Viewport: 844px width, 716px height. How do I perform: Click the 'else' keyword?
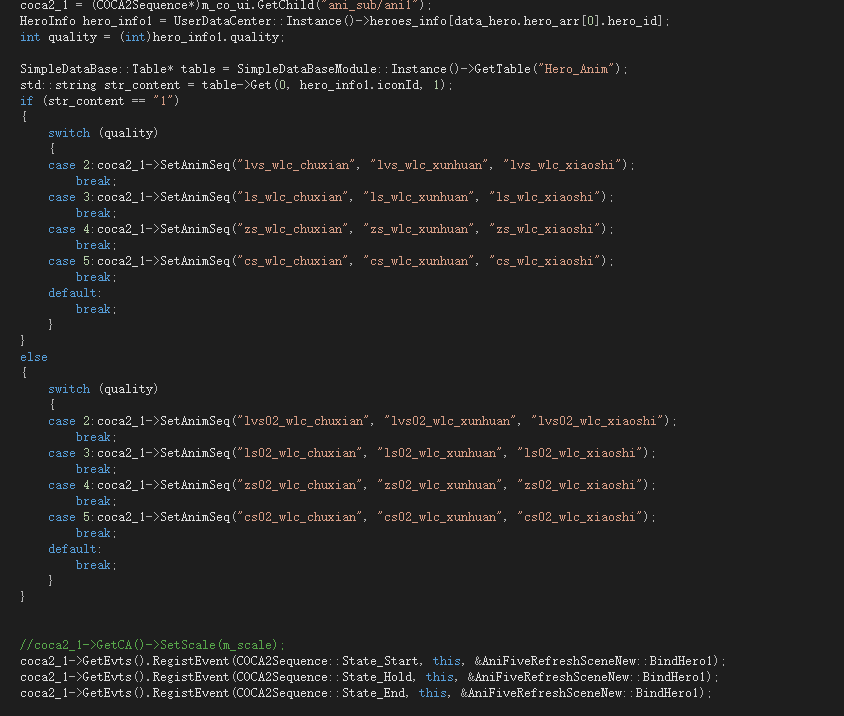pos(34,357)
